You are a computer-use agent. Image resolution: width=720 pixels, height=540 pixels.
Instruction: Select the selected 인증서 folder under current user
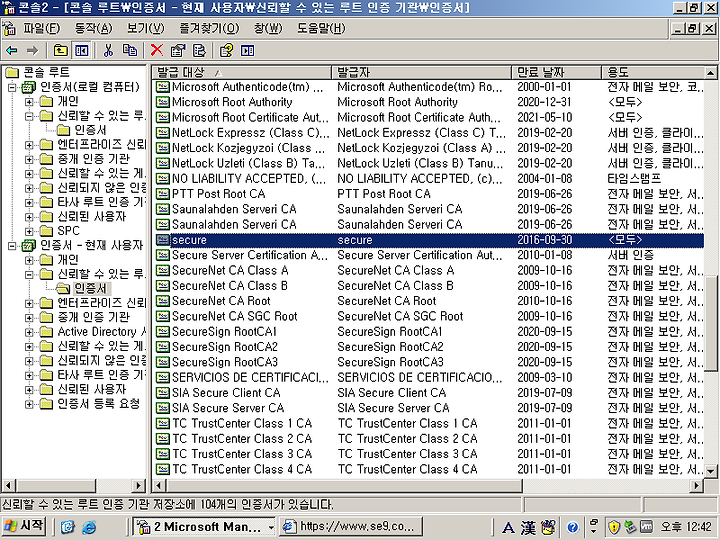pyautogui.click(x=90, y=288)
